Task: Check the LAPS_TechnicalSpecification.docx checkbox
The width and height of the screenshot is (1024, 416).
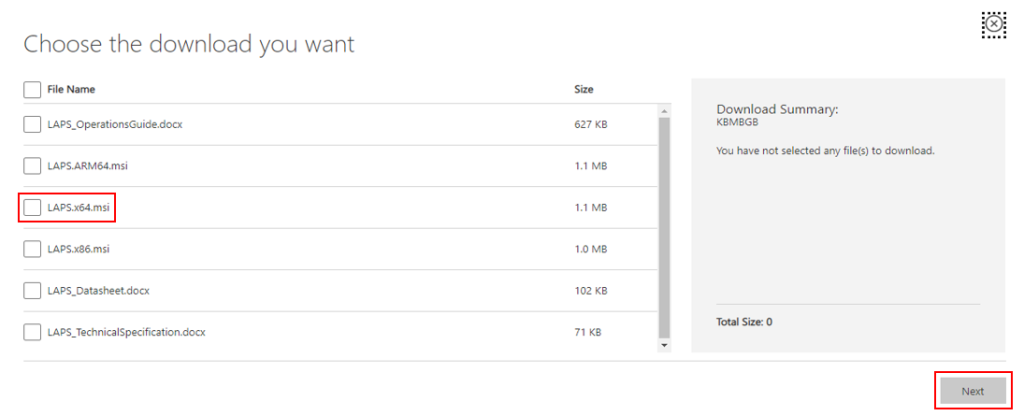Action: 32,332
